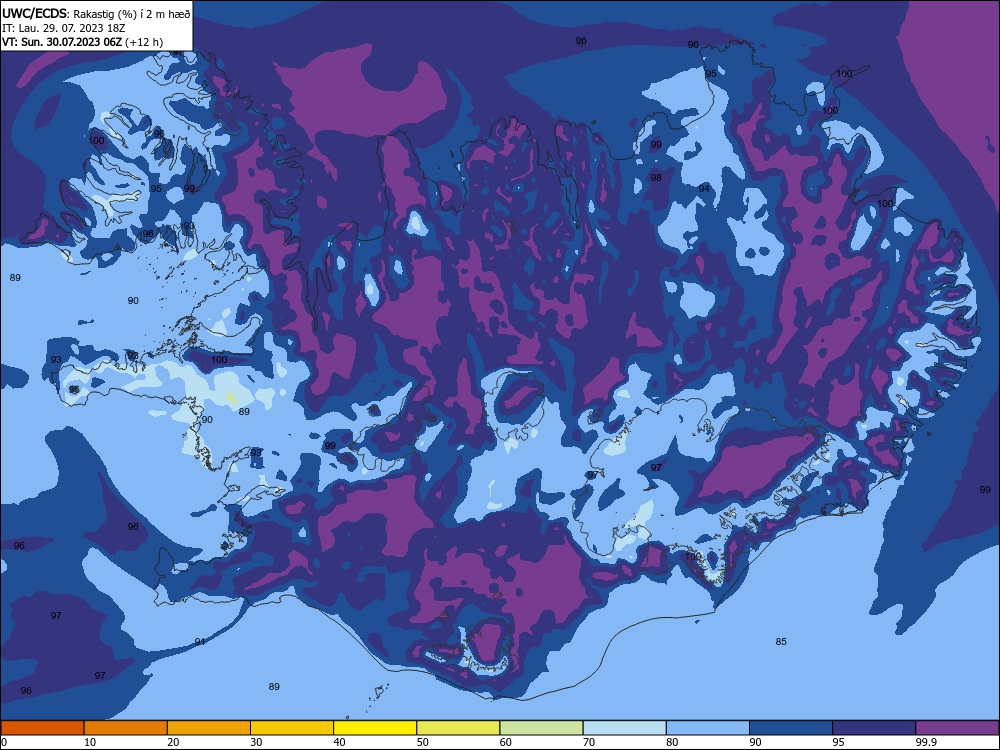Click the 30–40 golden legend swatch
The height and width of the screenshot is (750, 1000).
pyautogui.click(x=292, y=728)
